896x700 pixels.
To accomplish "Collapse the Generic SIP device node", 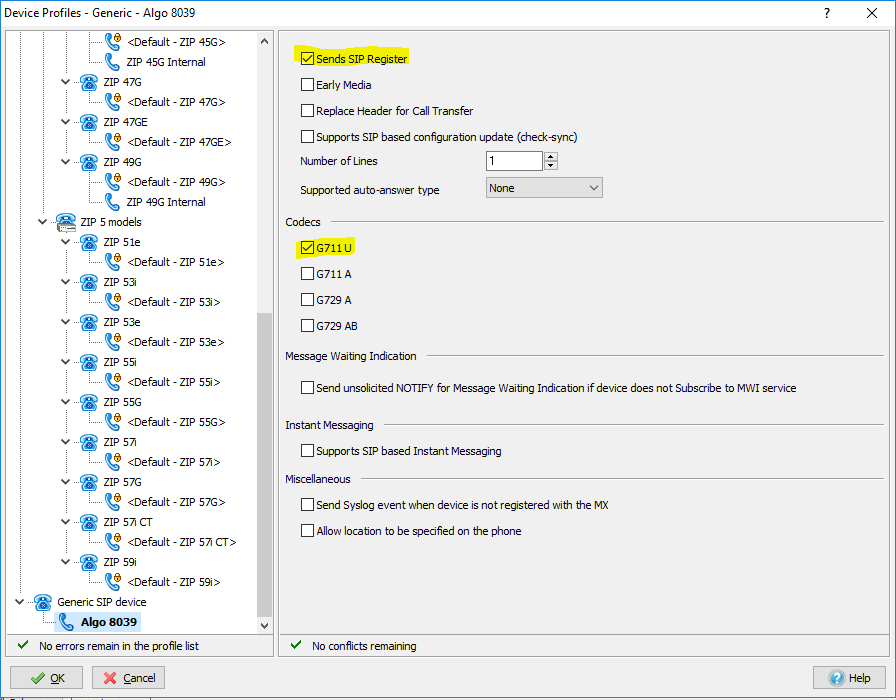I will pos(20,602).
